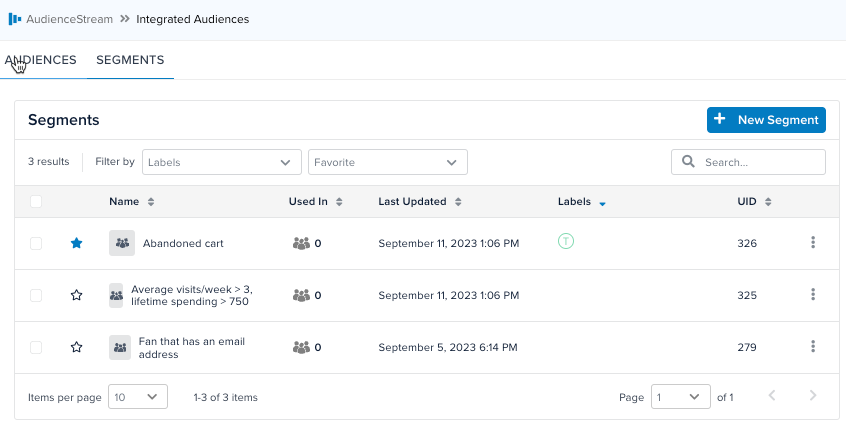Unfavorite the Abandoned cart segment star
Image resolution: width=846 pixels, height=424 pixels.
click(76, 243)
